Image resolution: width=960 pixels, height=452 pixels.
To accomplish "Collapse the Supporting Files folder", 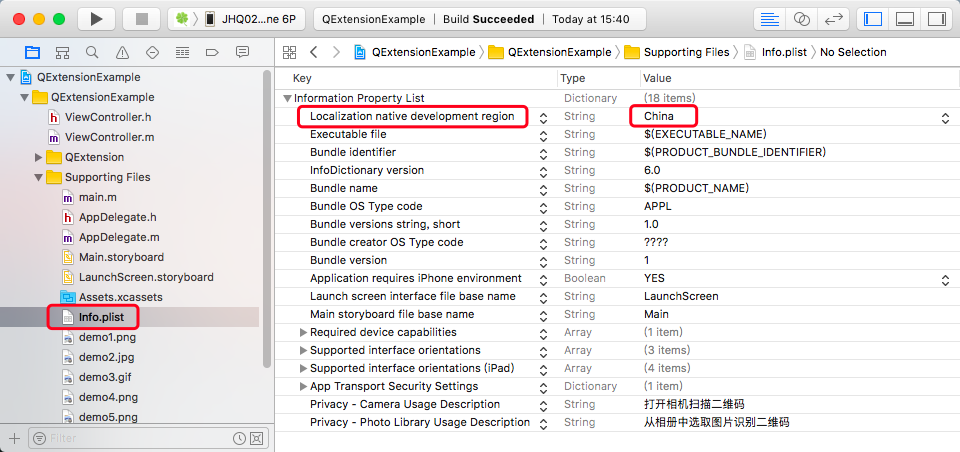I will tap(39, 178).
